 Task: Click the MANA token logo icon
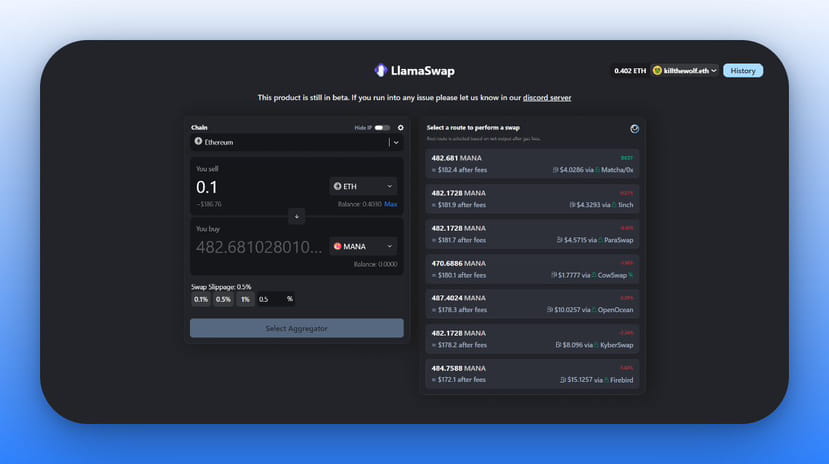pyautogui.click(x=337, y=246)
